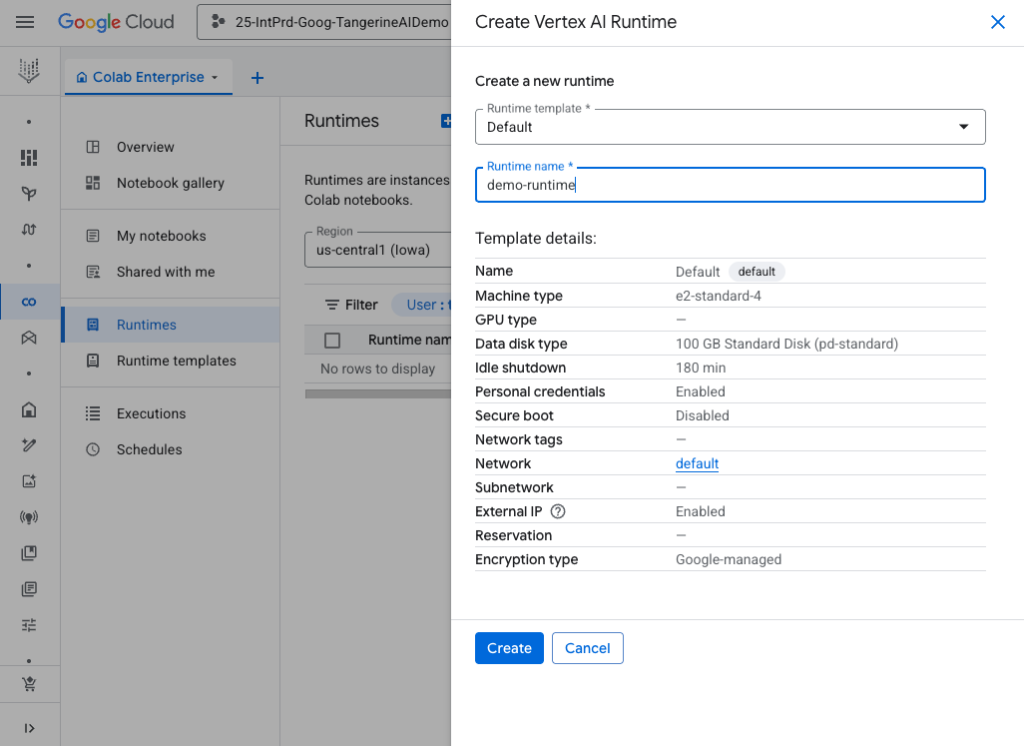
Task: Follow the 'default' network link
Action: [x=697, y=464]
